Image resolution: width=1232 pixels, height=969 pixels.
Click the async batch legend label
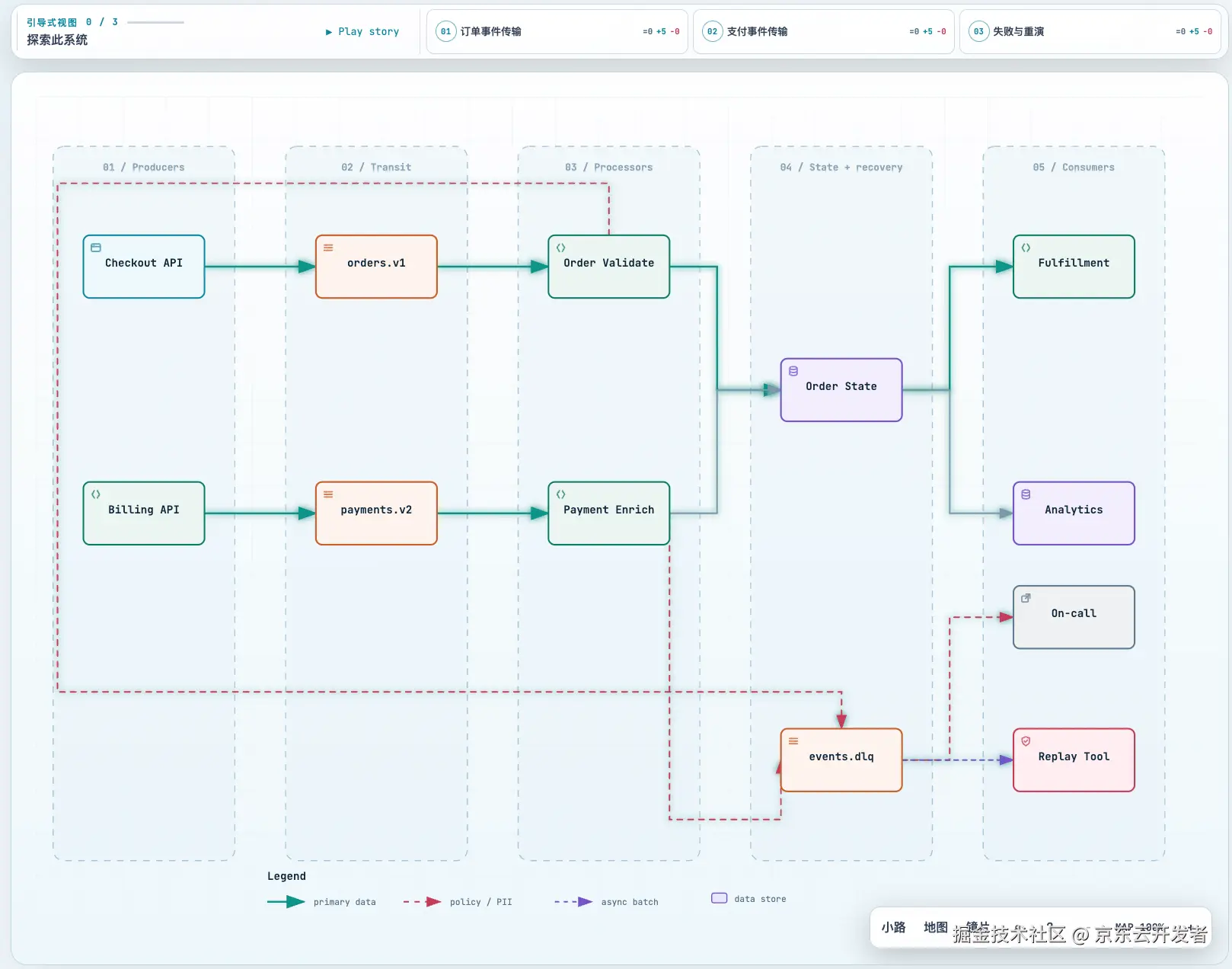click(630, 902)
